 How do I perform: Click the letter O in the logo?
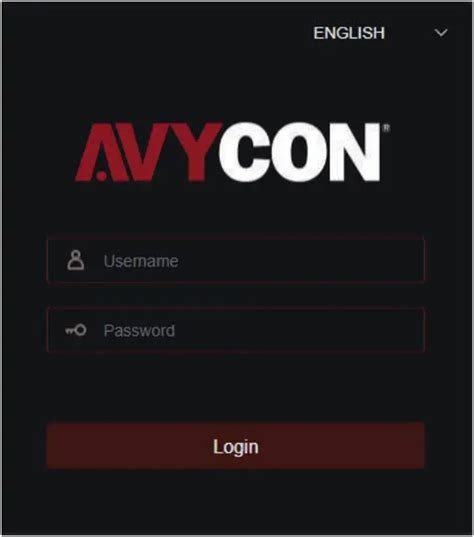[x=299, y=152]
